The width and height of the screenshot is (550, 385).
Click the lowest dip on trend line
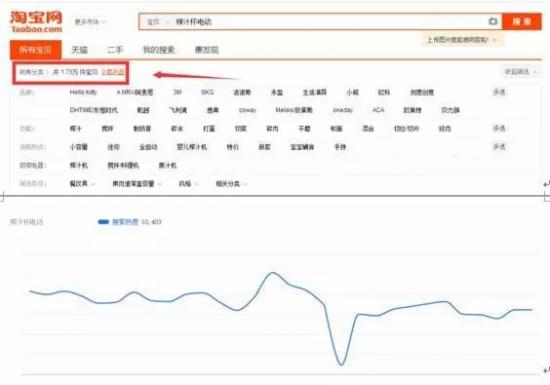coord(341,365)
